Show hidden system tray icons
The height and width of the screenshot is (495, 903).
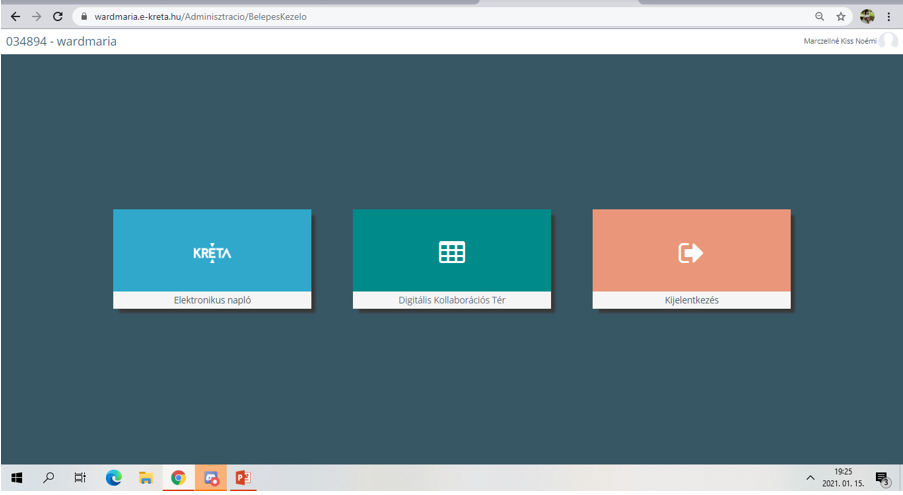[810, 478]
